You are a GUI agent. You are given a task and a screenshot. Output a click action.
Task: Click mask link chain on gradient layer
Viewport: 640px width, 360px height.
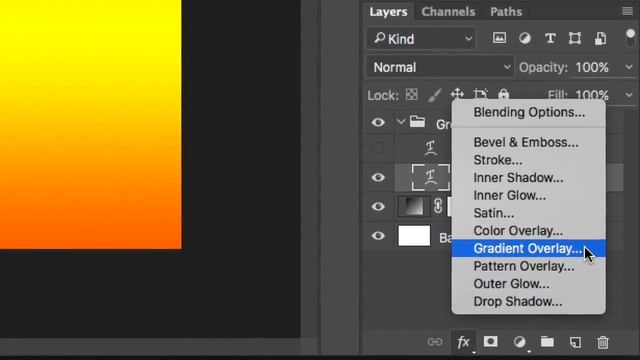coord(438,206)
